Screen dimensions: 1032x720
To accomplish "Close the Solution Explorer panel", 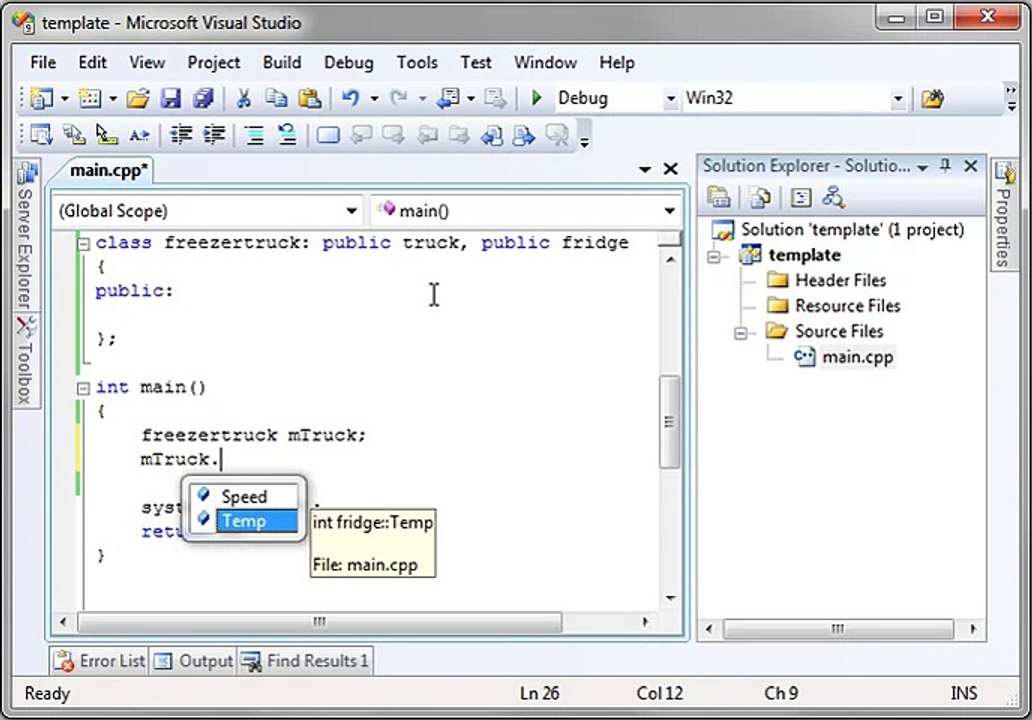I will [970, 166].
